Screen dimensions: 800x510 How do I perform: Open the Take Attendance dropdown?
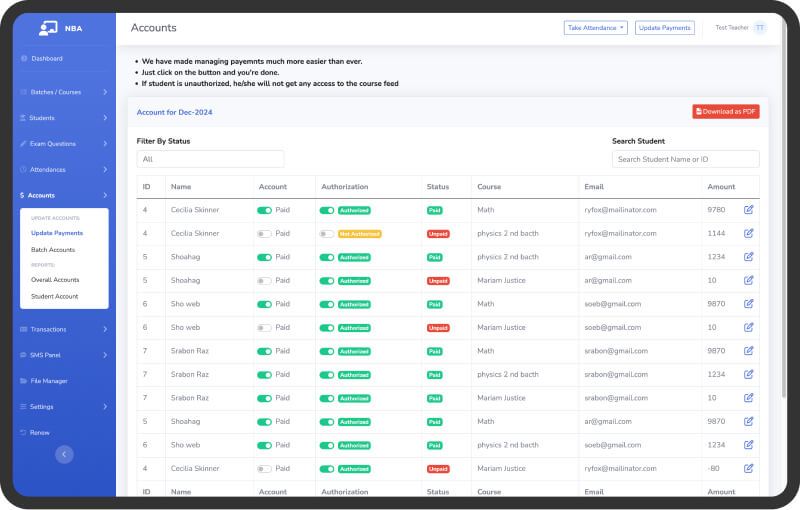pos(596,28)
